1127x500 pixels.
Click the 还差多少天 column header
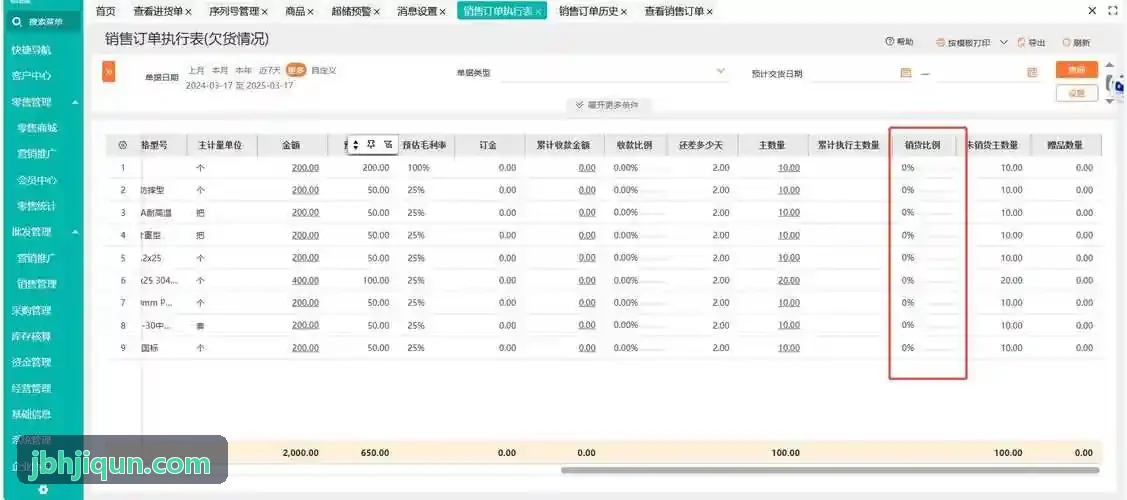(x=701, y=145)
